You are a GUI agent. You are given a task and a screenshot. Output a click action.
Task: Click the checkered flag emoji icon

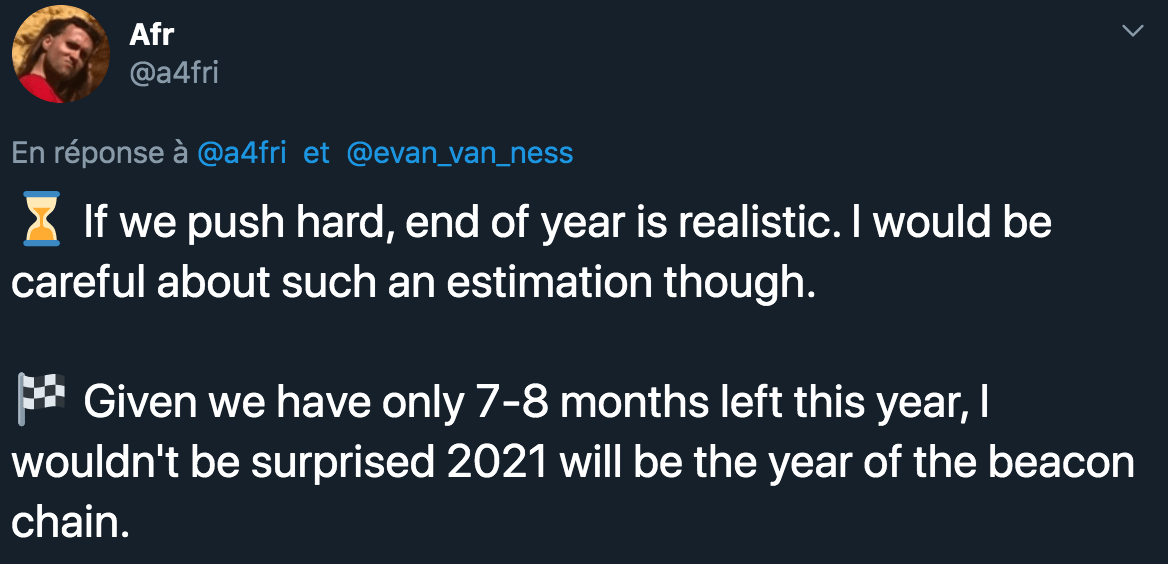pos(40,402)
